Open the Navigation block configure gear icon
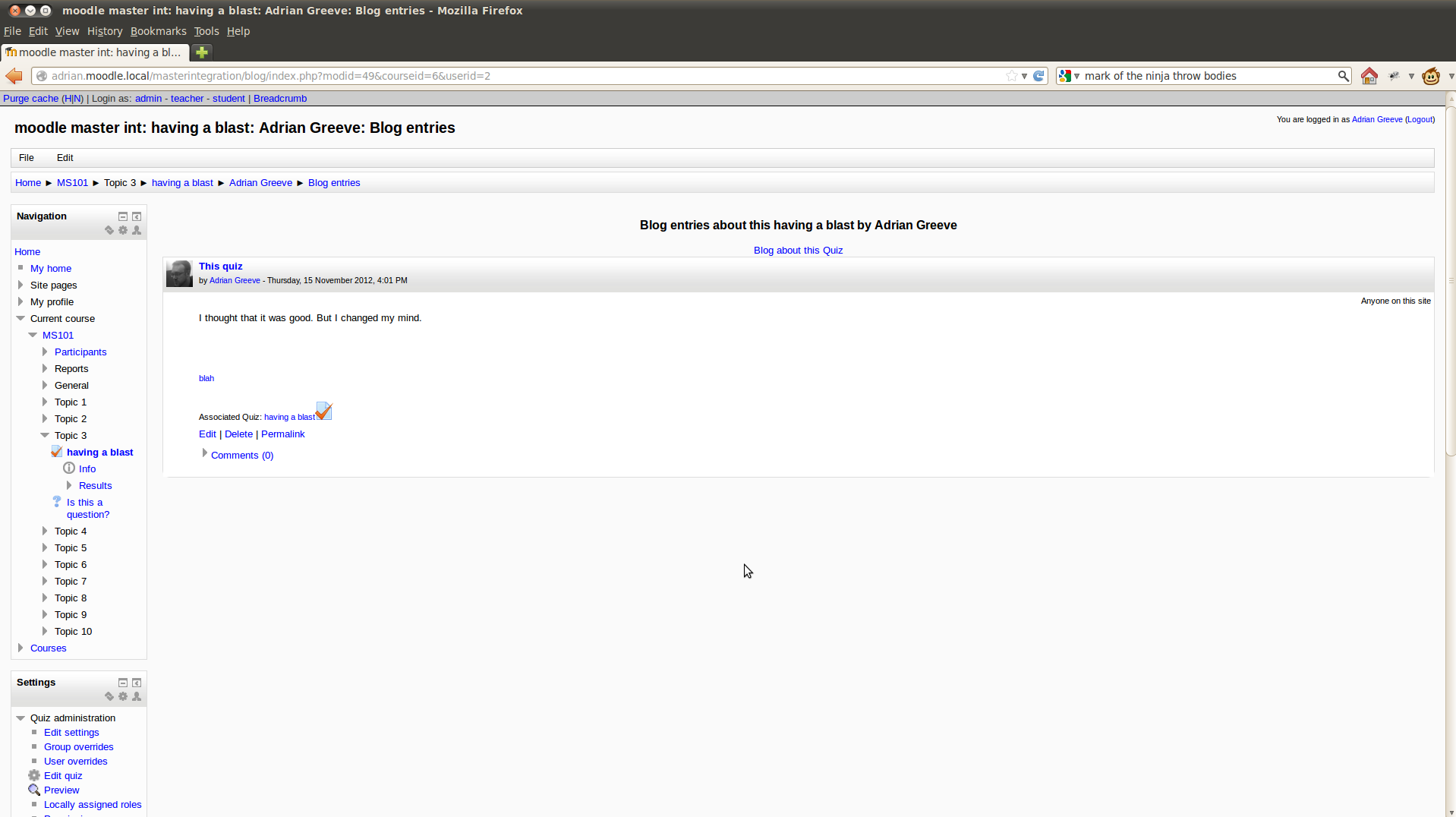Image resolution: width=1456 pixels, height=817 pixels. (123, 230)
